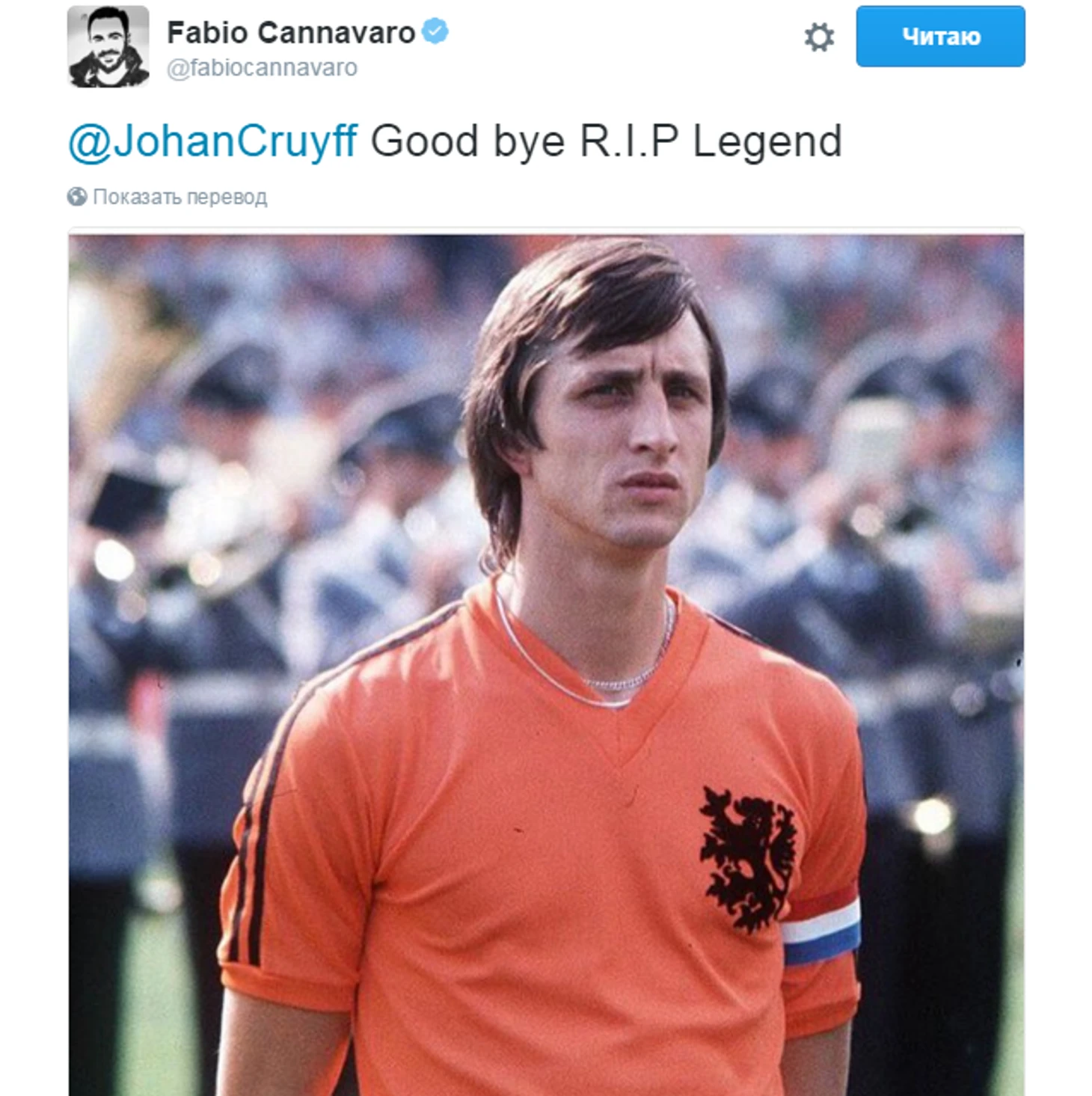
Task: Click the tweet text Good bye R.I.P Legend
Action: point(607,141)
